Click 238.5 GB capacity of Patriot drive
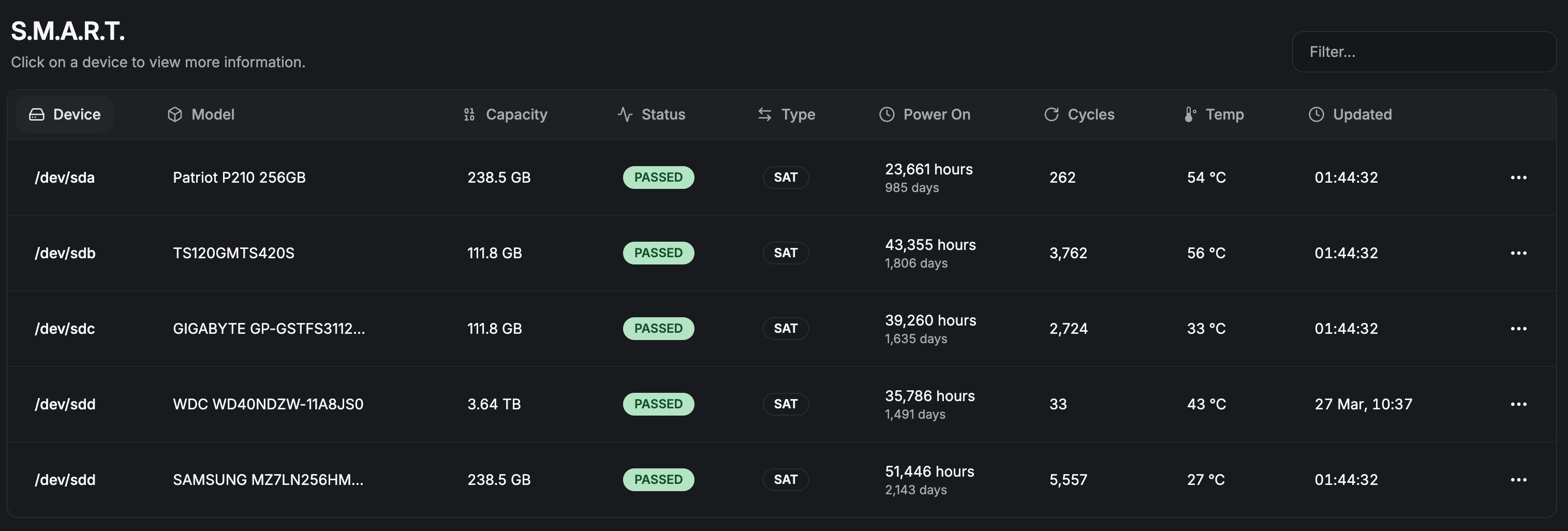1568x531 pixels. click(499, 177)
